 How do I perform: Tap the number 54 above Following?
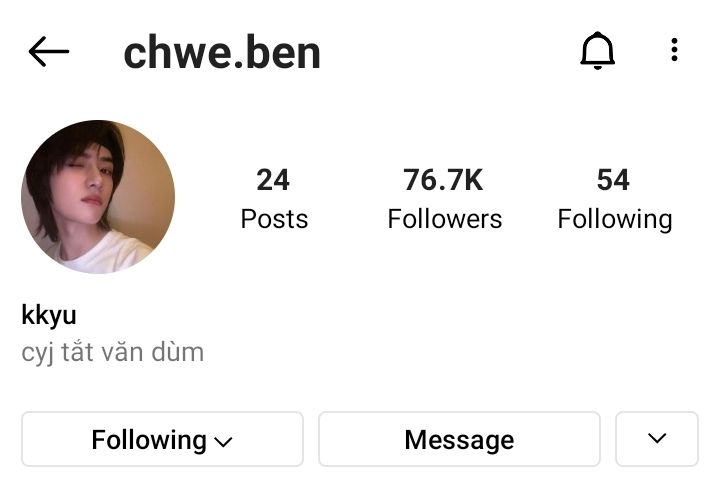tap(613, 180)
